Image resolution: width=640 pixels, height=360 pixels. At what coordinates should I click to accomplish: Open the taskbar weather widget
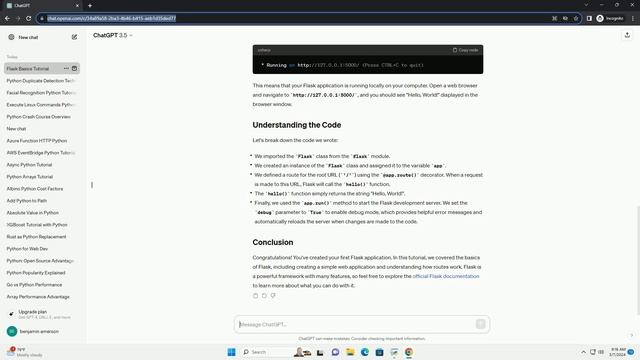24,352
